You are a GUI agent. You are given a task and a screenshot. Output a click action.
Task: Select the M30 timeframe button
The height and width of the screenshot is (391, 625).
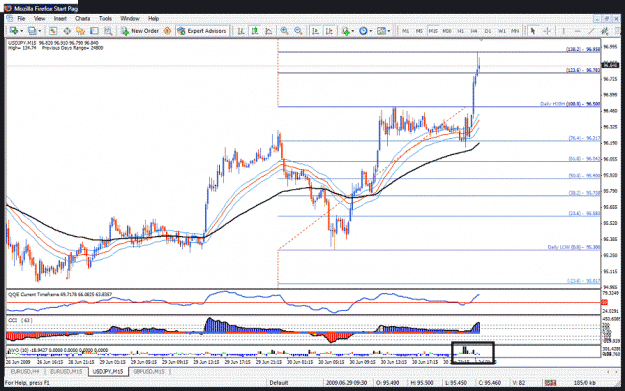(x=447, y=31)
